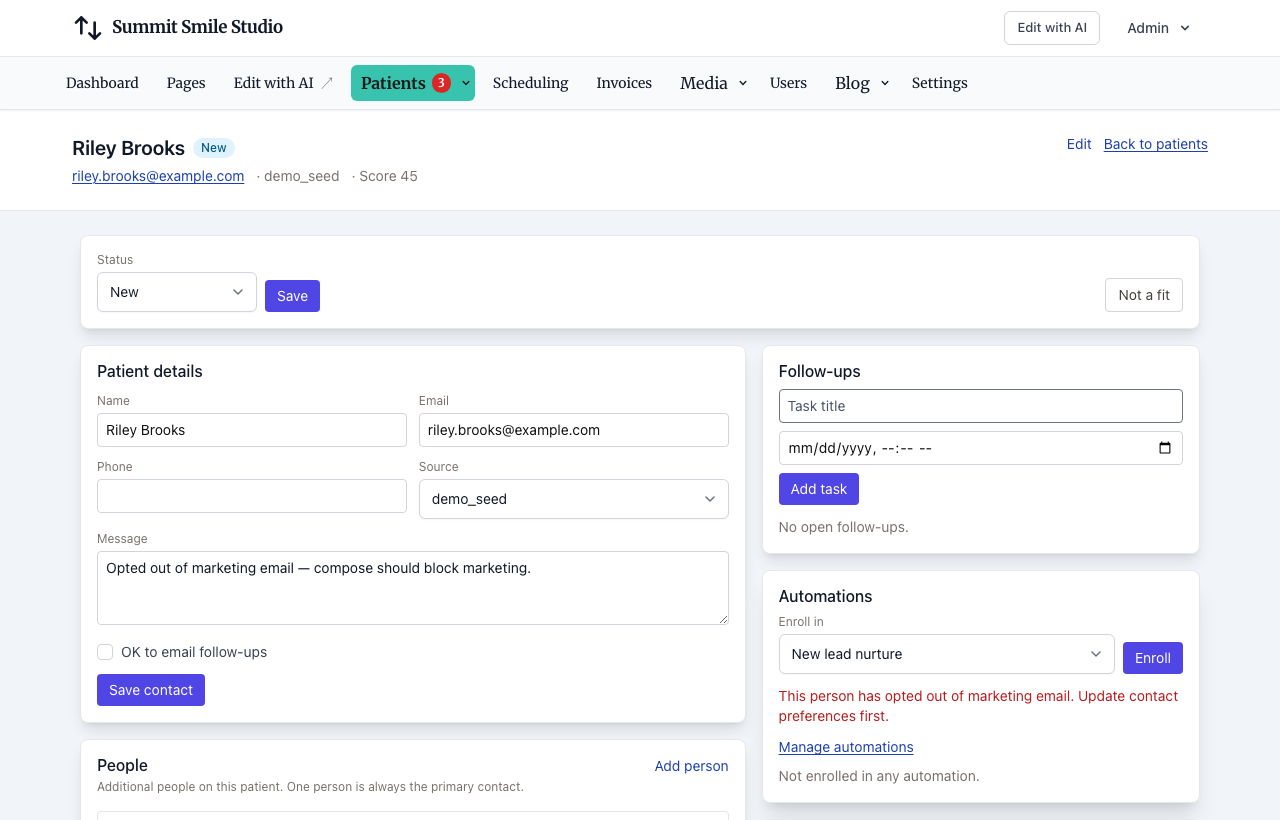Click the Enroll button

coord(1153,658)
